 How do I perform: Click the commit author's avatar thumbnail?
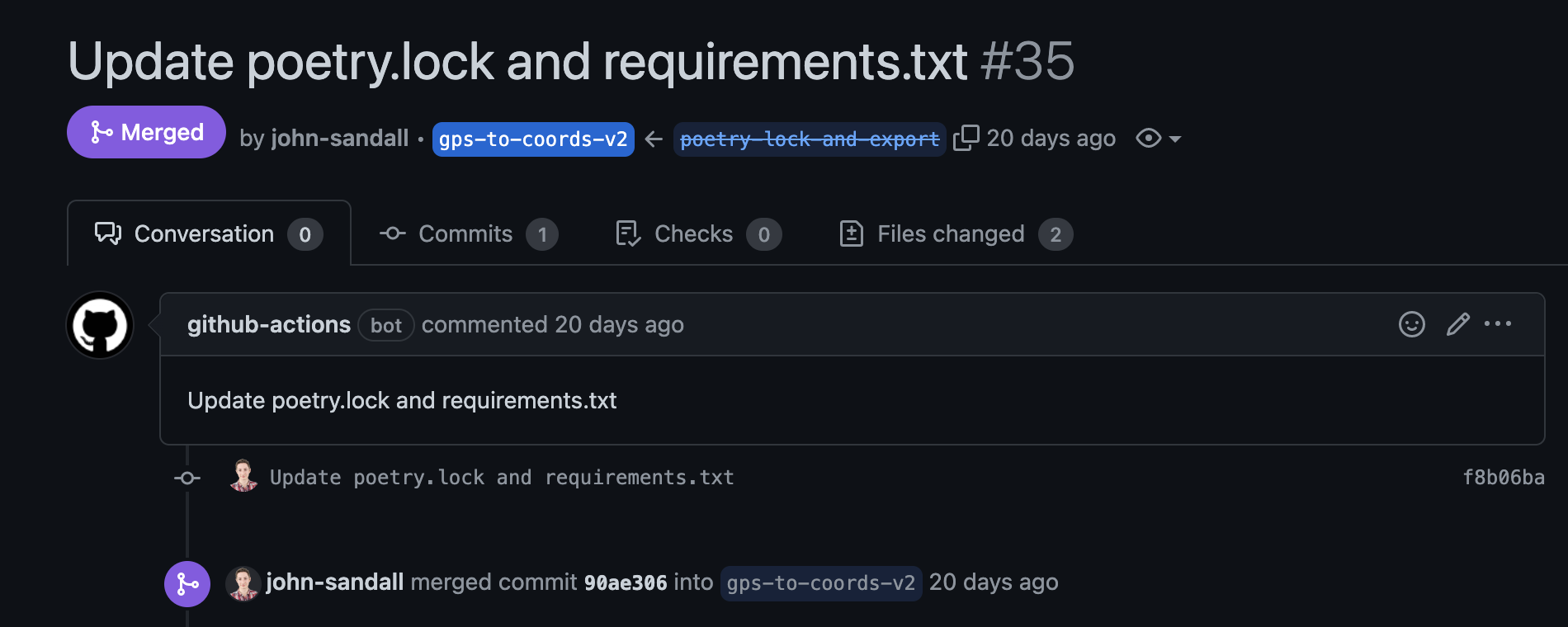[x=243, y=478]
